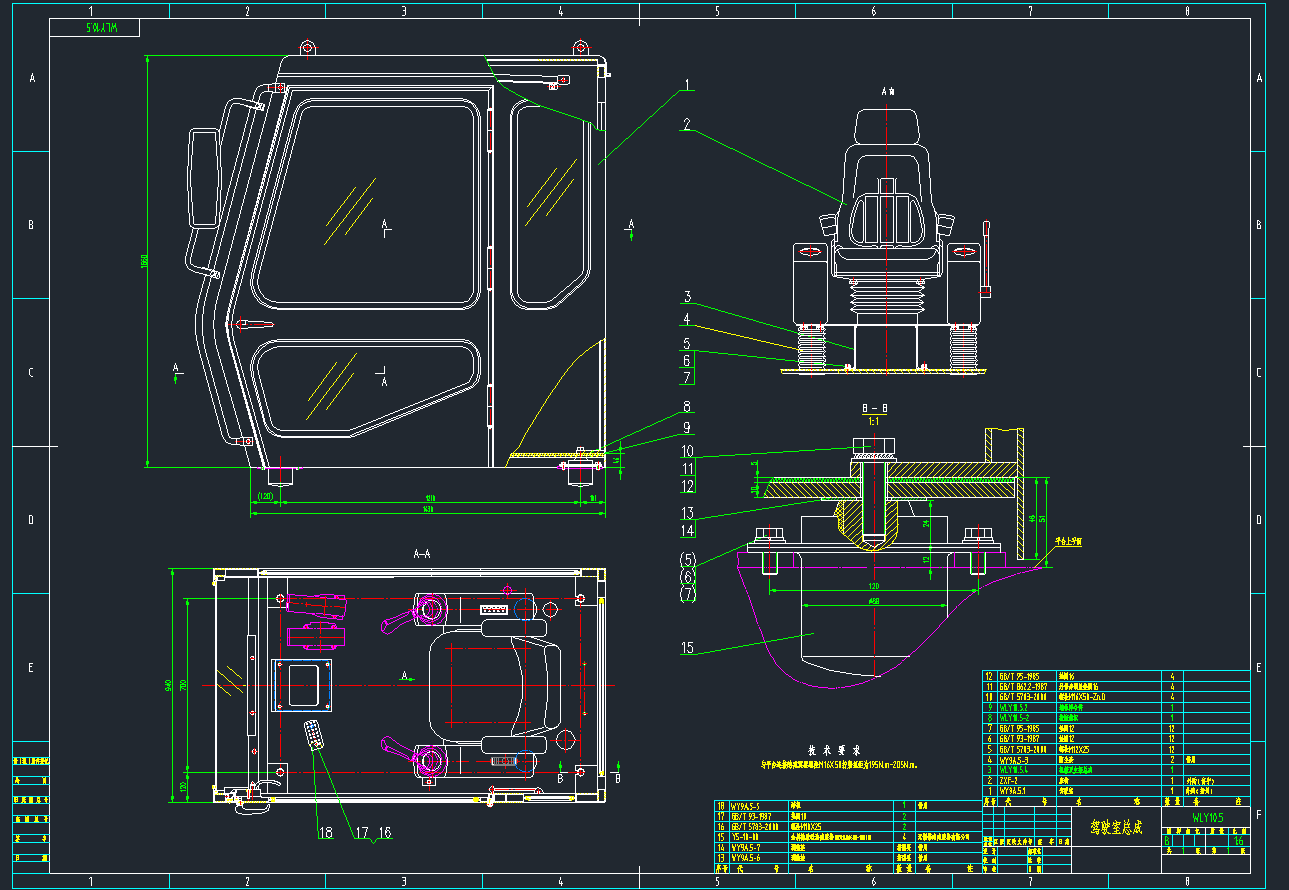This screenshot has width=1289, height=890.
Task: Select part callout 13 in the B-B detail
Action: pos(688,514)
